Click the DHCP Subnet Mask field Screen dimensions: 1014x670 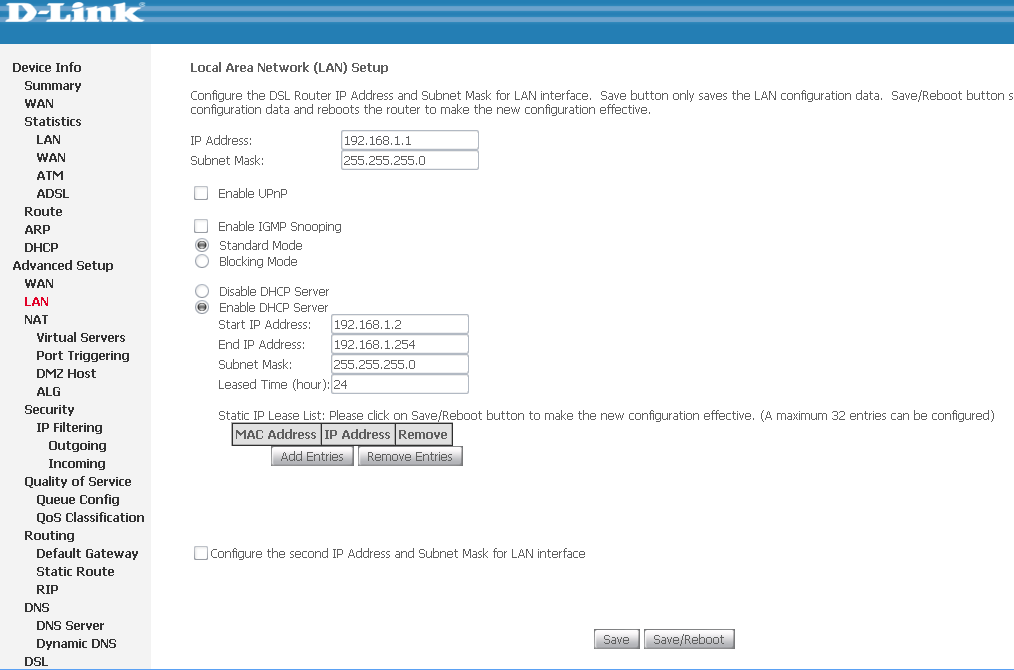[400, 365]
